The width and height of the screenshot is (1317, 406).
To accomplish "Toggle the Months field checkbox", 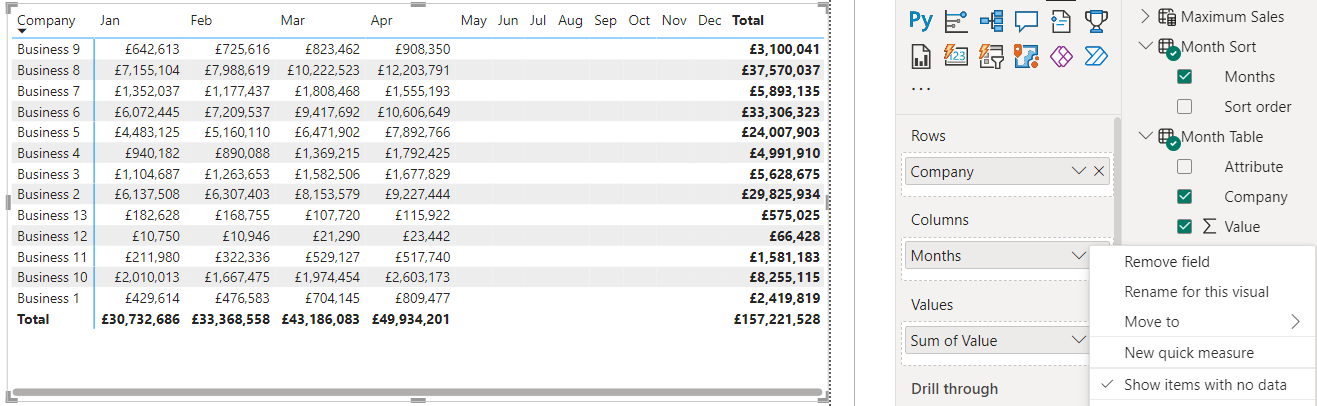I will tap(1185, 77).
